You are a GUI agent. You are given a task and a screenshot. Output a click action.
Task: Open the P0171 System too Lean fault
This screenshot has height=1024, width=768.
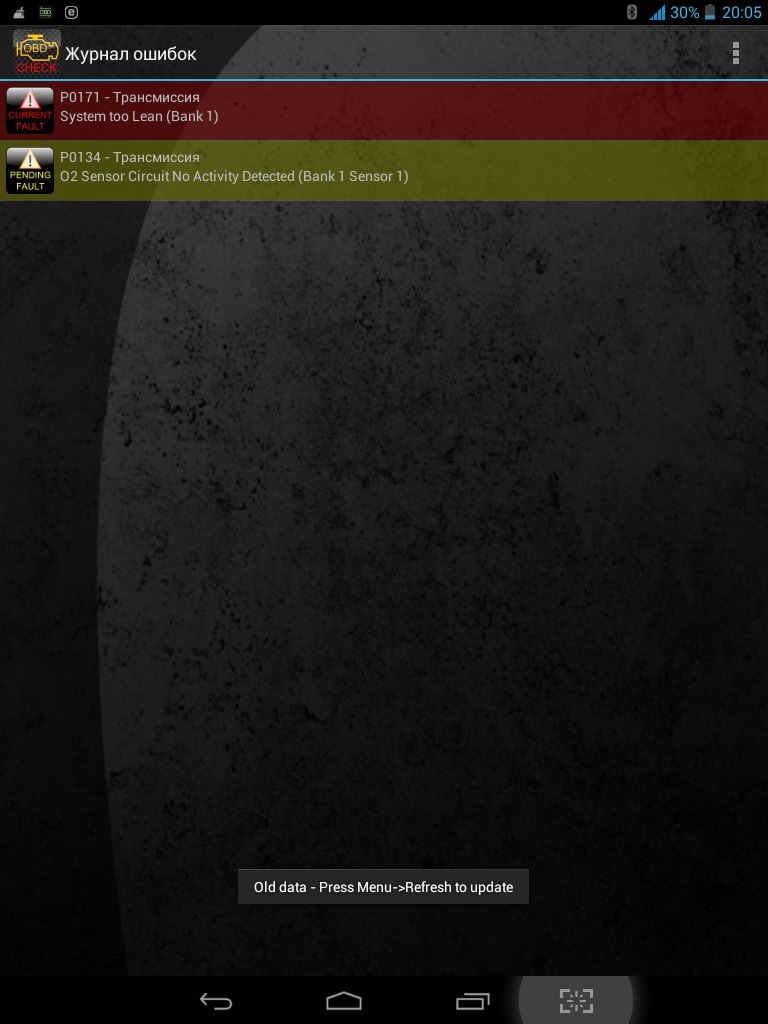(384, 110)
